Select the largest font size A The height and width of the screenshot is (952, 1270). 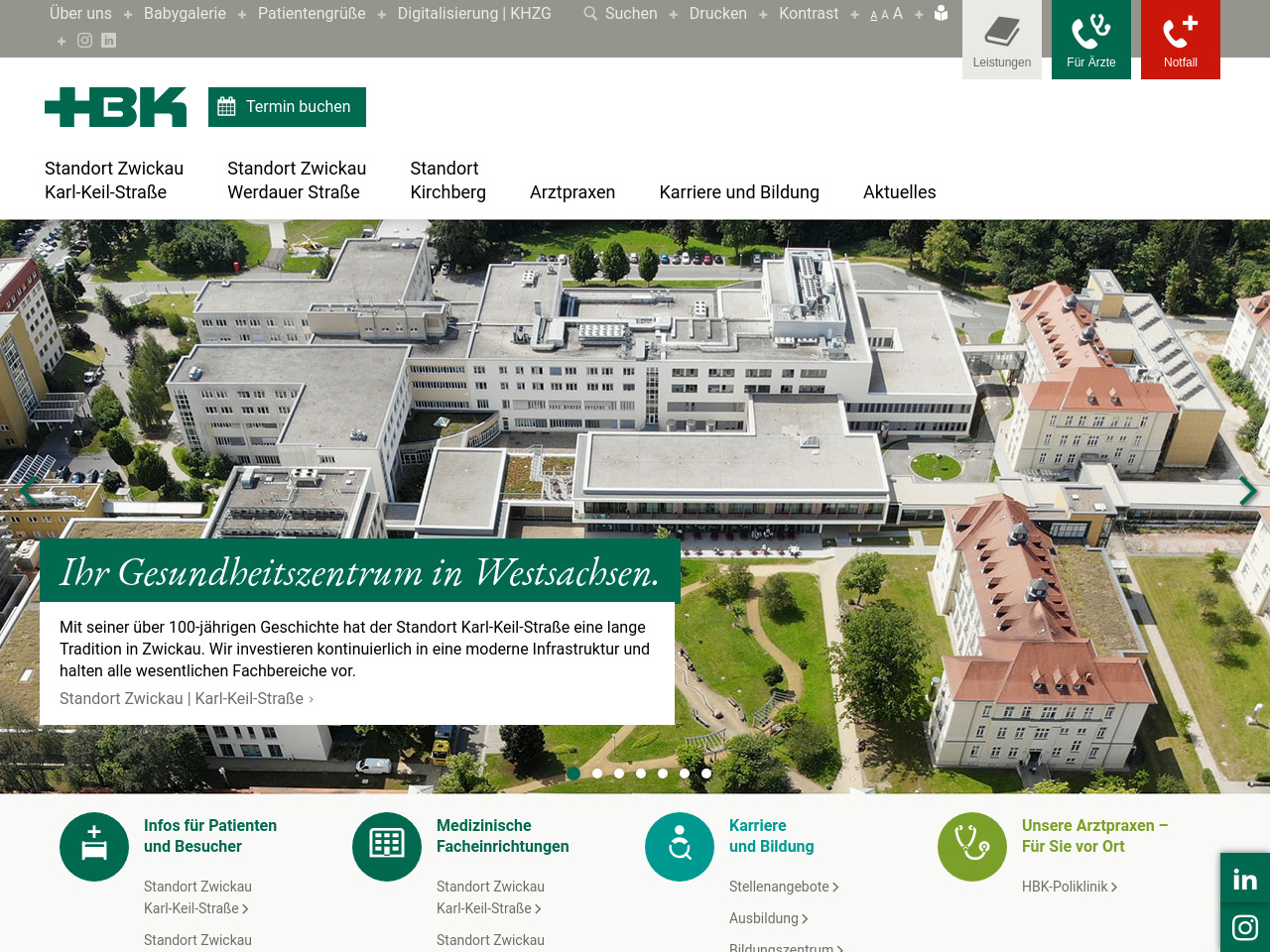(x=898, y=14)
